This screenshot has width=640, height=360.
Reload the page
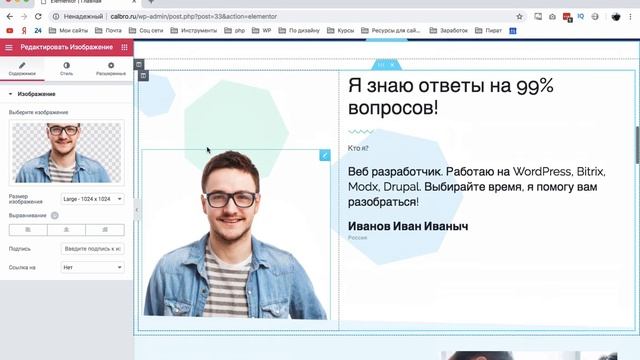(x=38, y=17)
